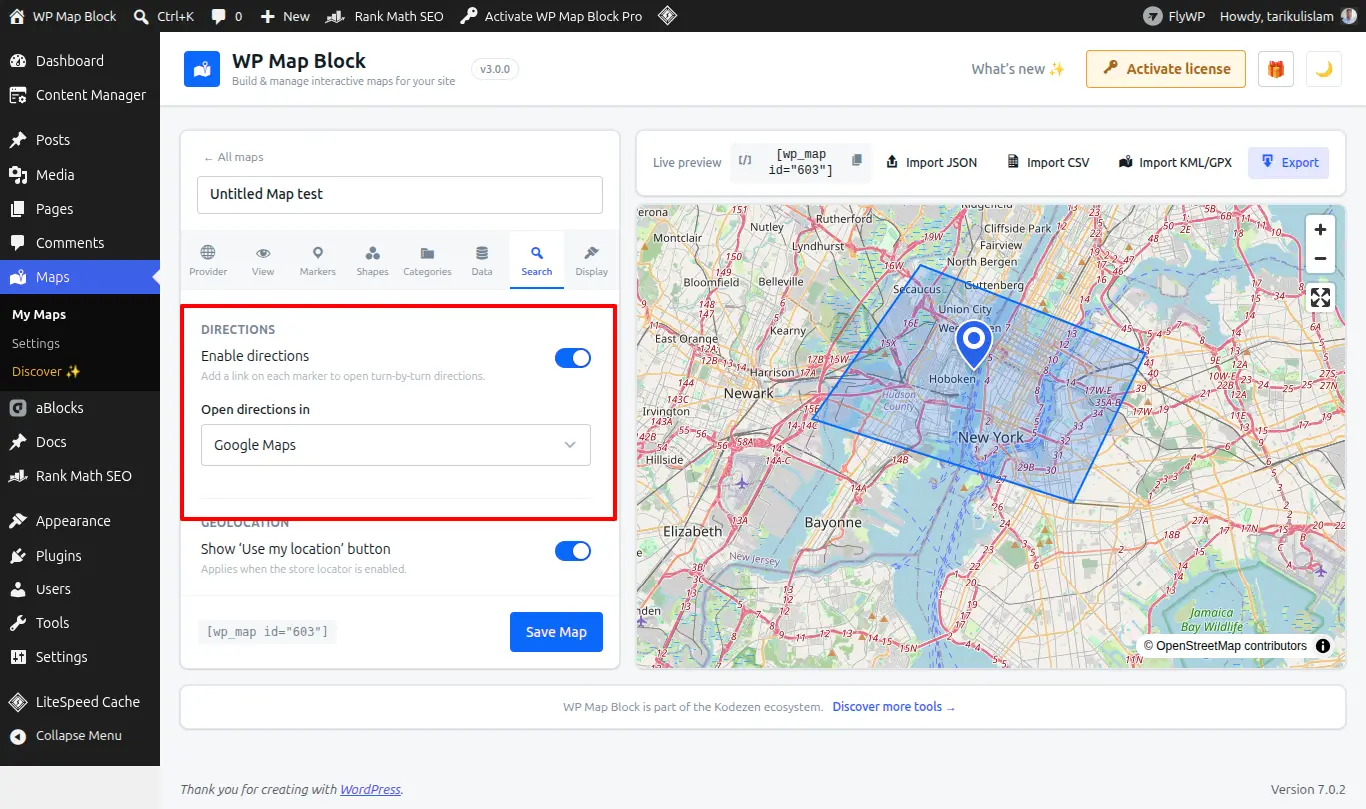Open Pages in the sidebar
1366x809 pixels.
pyautogui.click(x=80, y=209)
